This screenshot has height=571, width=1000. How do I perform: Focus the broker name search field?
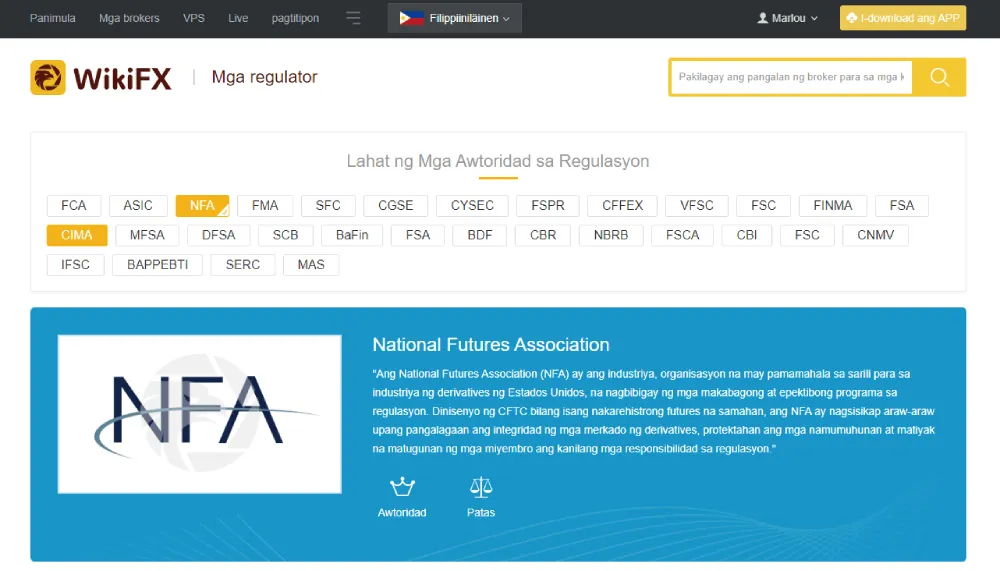(791, 77)
